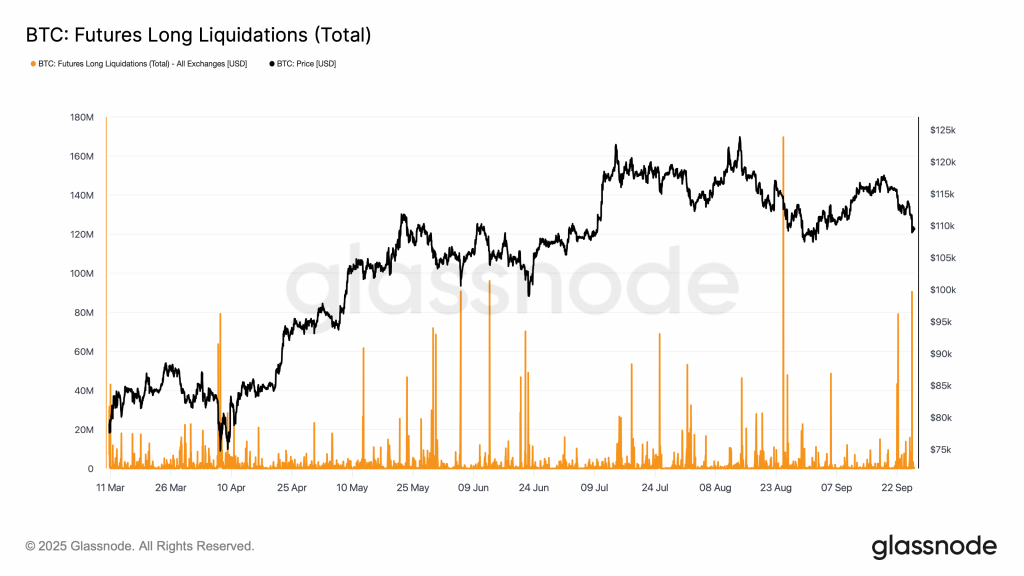Click the 100M left axis label
Viewport: 1024px width, 576px height.
pos(82,274)
